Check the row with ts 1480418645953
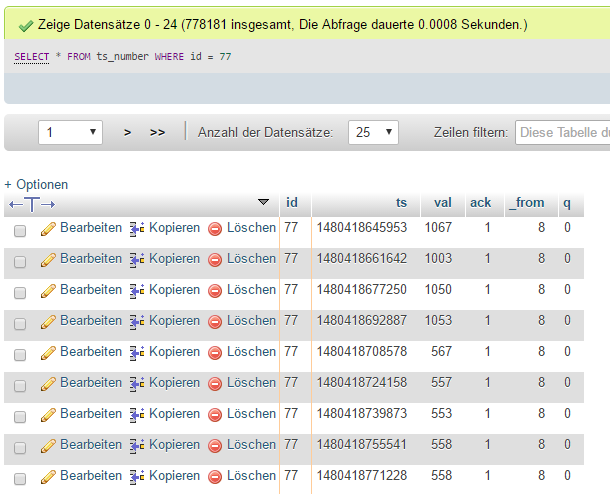This screenshot has width=610, height=494. coord(20,231)
